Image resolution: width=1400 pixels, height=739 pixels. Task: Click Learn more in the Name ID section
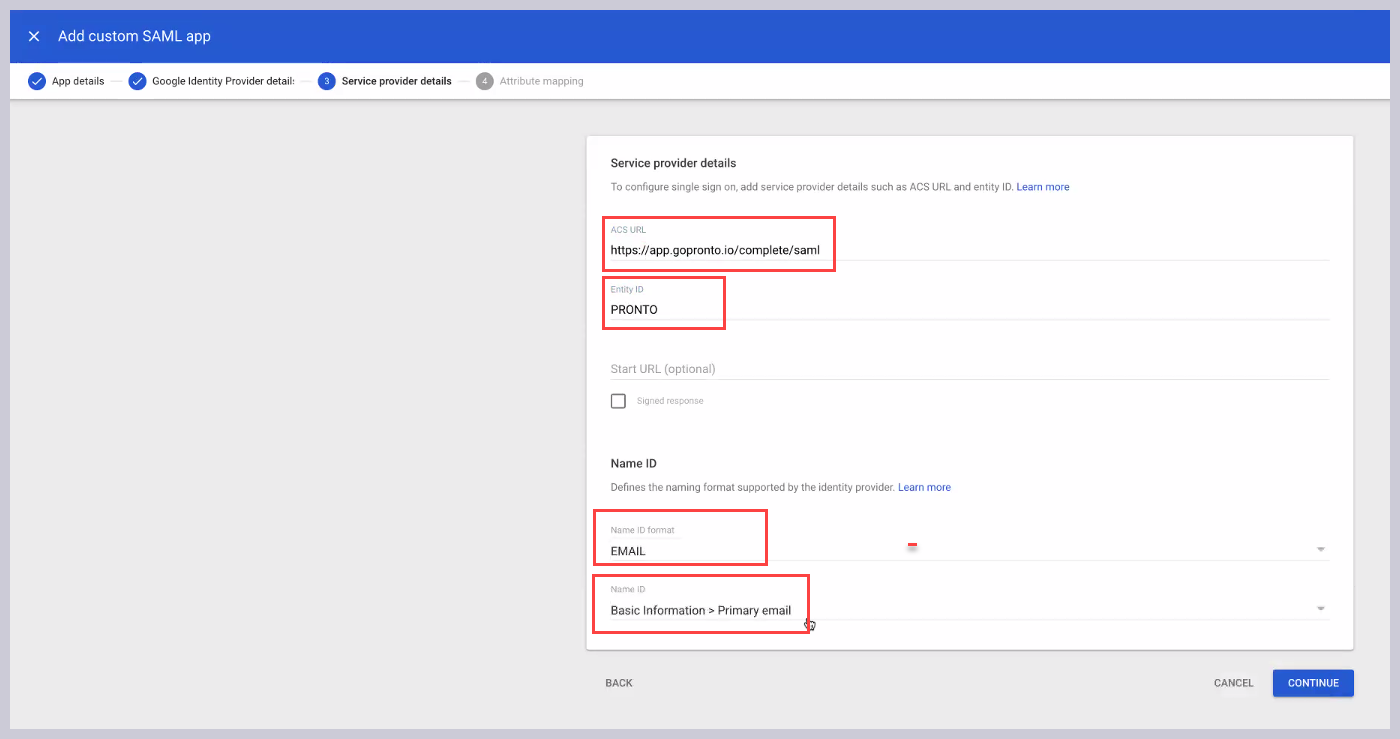[x=924, y=487]
